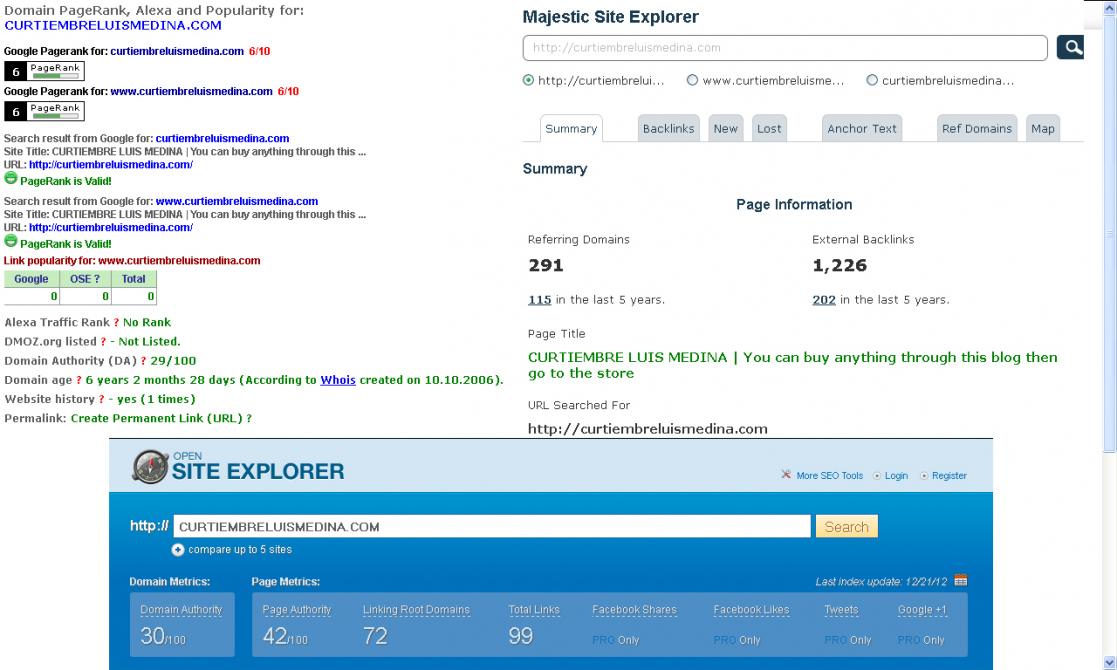Click the Register link
This screenshot has height=670, width=1117.
[x=949, y=476]
